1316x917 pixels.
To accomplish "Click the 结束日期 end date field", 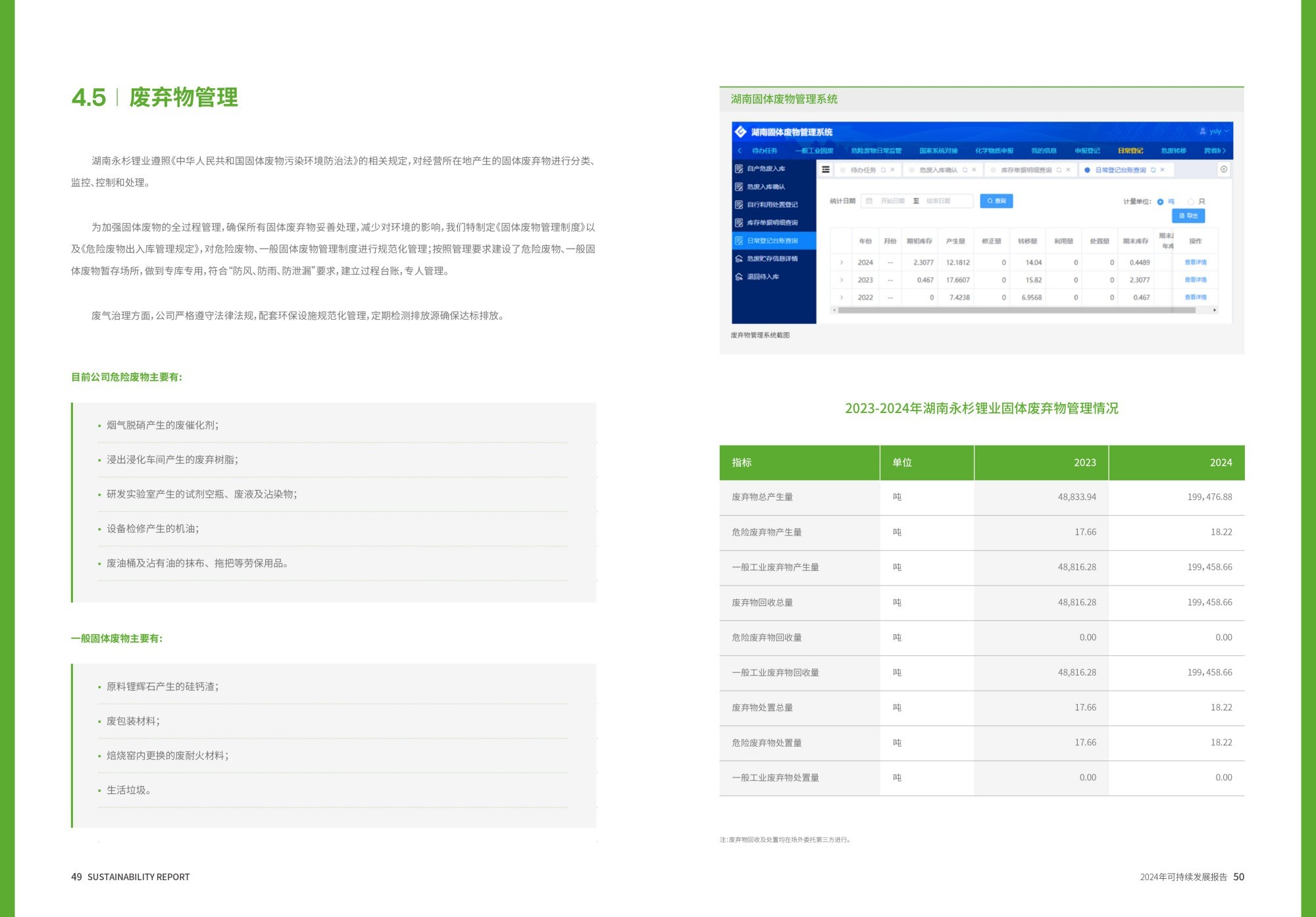I will coord(938,201).
